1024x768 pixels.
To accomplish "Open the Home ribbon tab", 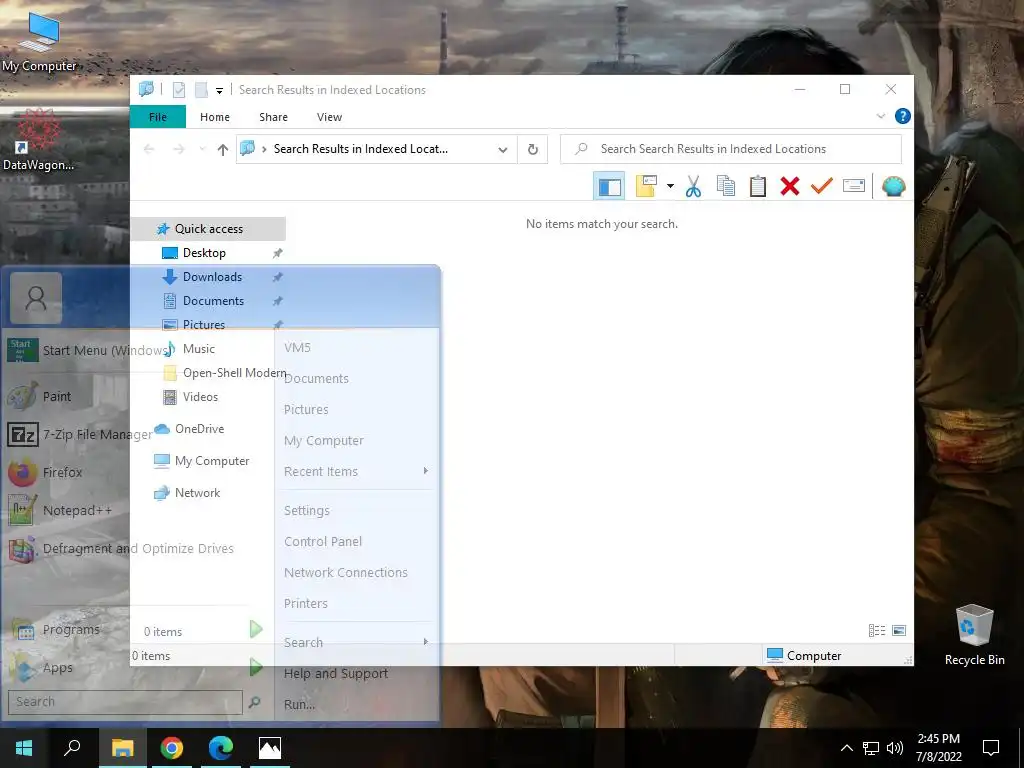I will (x=215, y=117).
